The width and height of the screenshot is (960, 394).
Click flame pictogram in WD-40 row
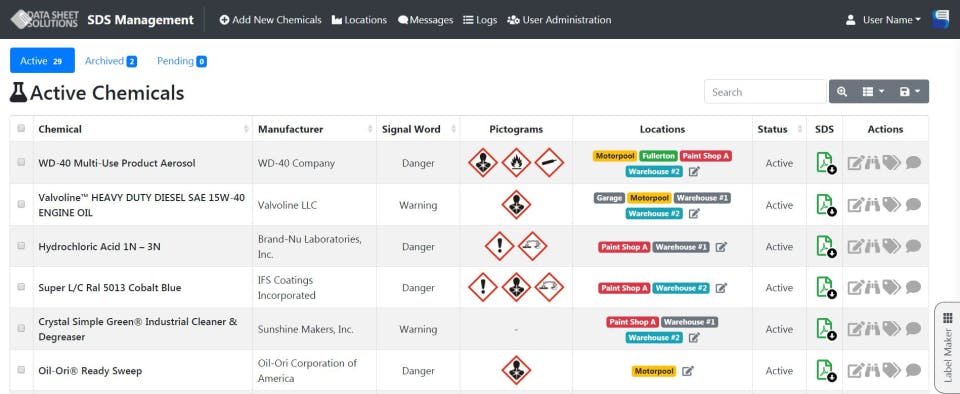[x=516, y=163]
